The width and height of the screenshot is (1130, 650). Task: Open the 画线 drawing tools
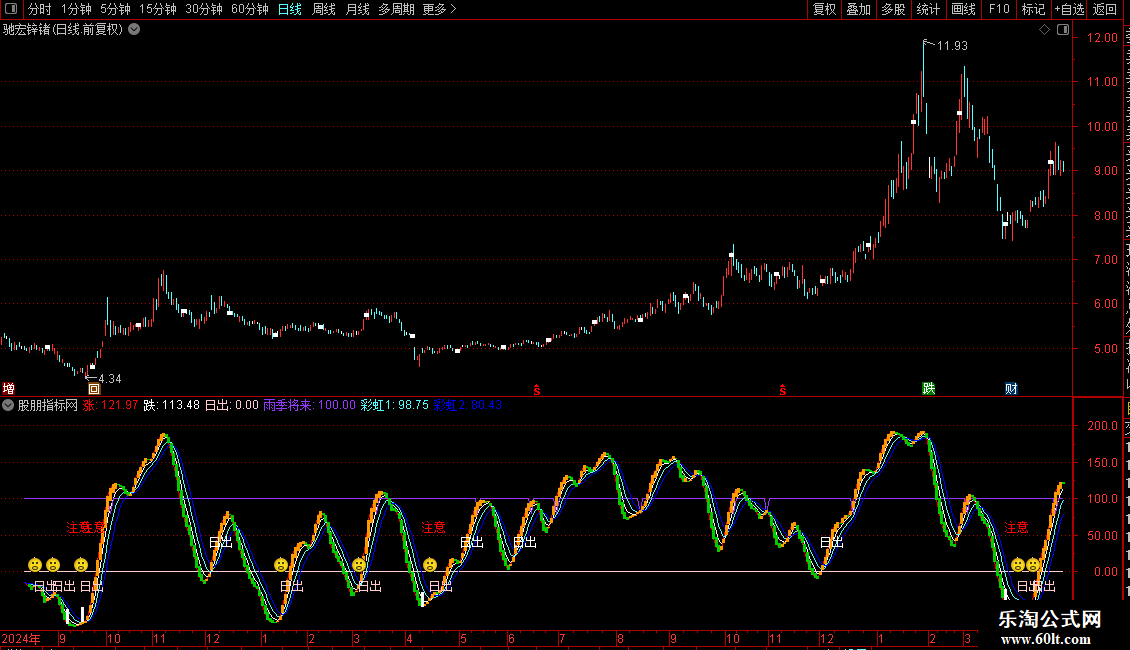(964, 9)
